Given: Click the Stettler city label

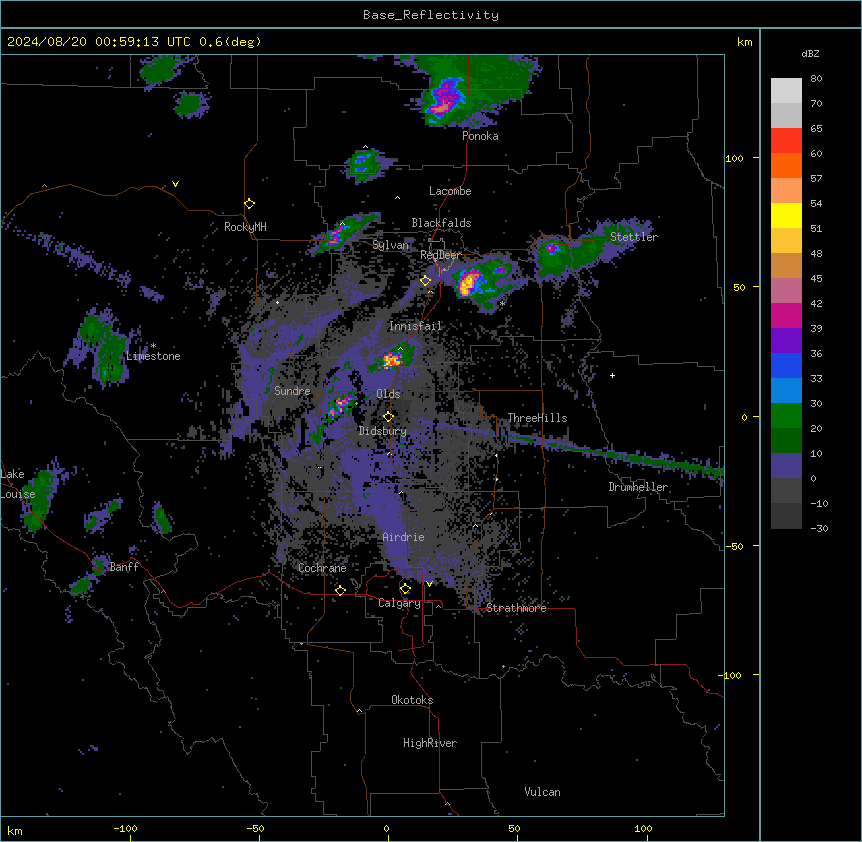Looking at the screenshot, I should [x=634, y=237].
